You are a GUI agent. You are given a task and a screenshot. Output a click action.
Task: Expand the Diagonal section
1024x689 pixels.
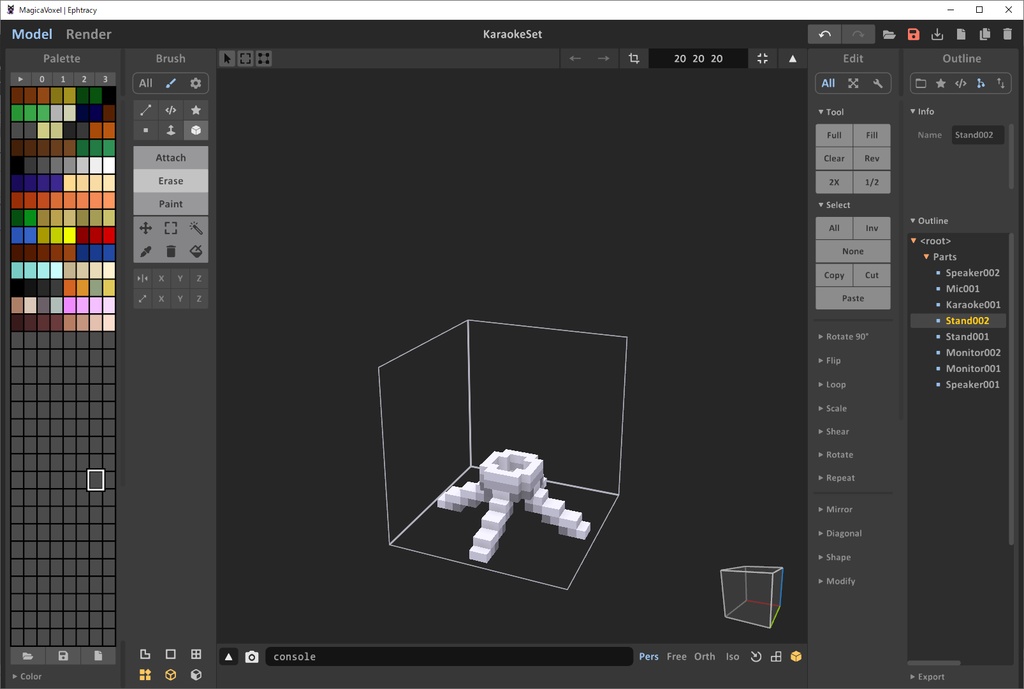click(840, 534)
